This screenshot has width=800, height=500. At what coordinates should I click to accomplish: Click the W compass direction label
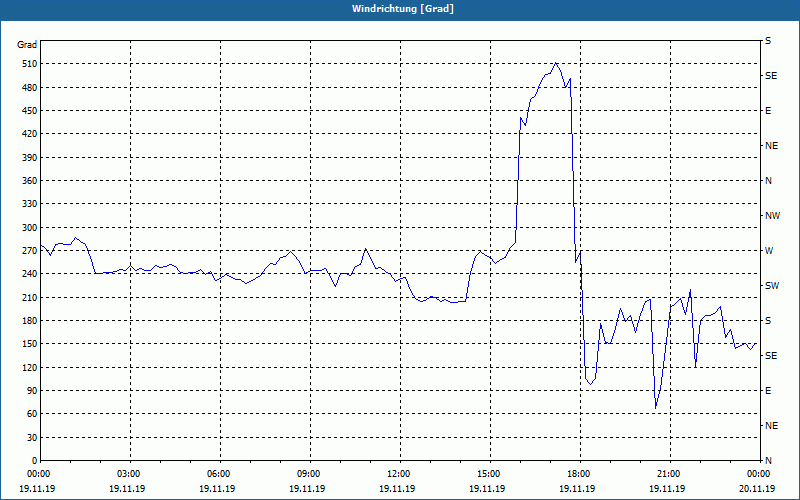(769, 251)
